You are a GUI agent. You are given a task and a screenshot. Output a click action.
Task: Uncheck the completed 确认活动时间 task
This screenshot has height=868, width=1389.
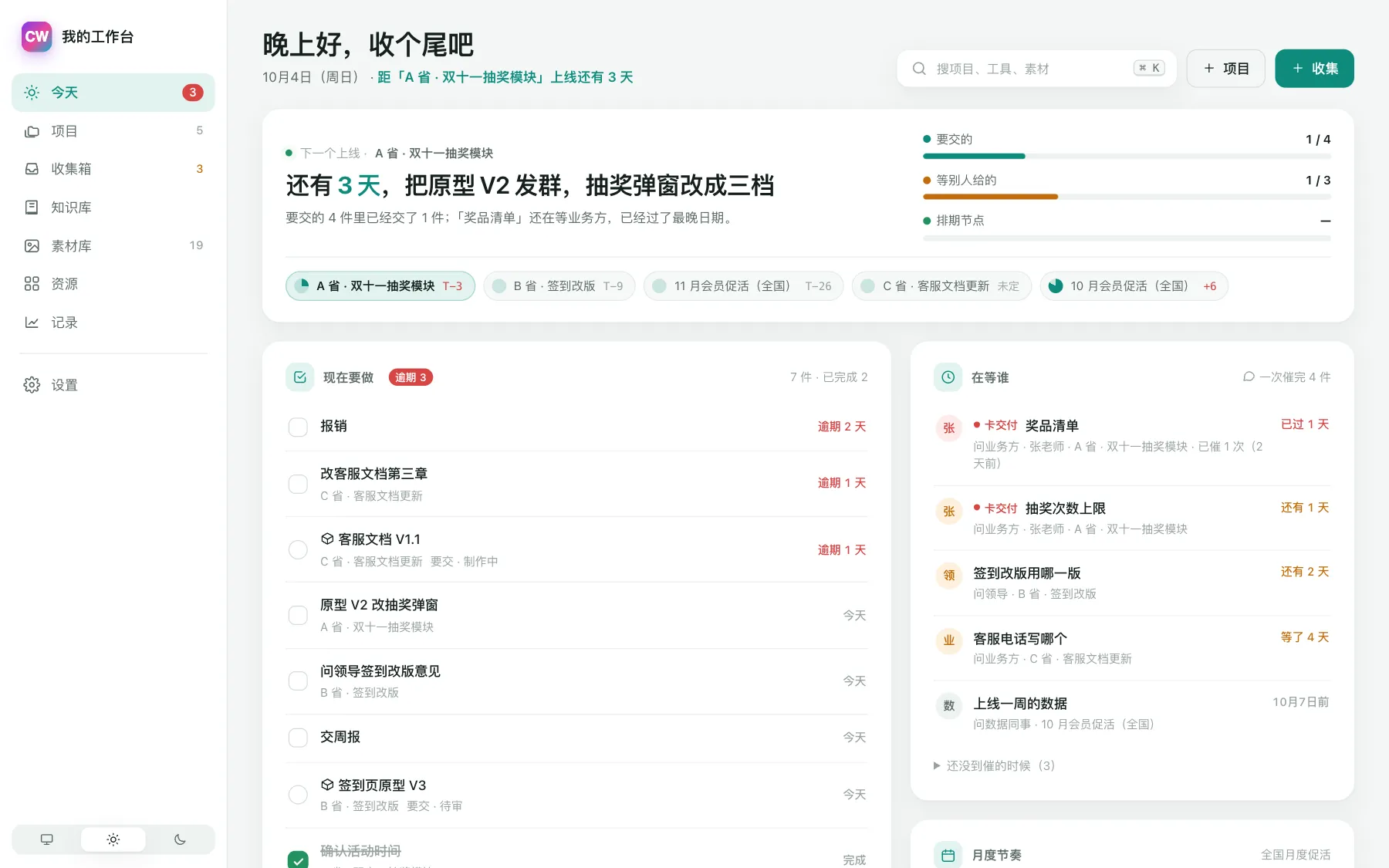[298, 860]
